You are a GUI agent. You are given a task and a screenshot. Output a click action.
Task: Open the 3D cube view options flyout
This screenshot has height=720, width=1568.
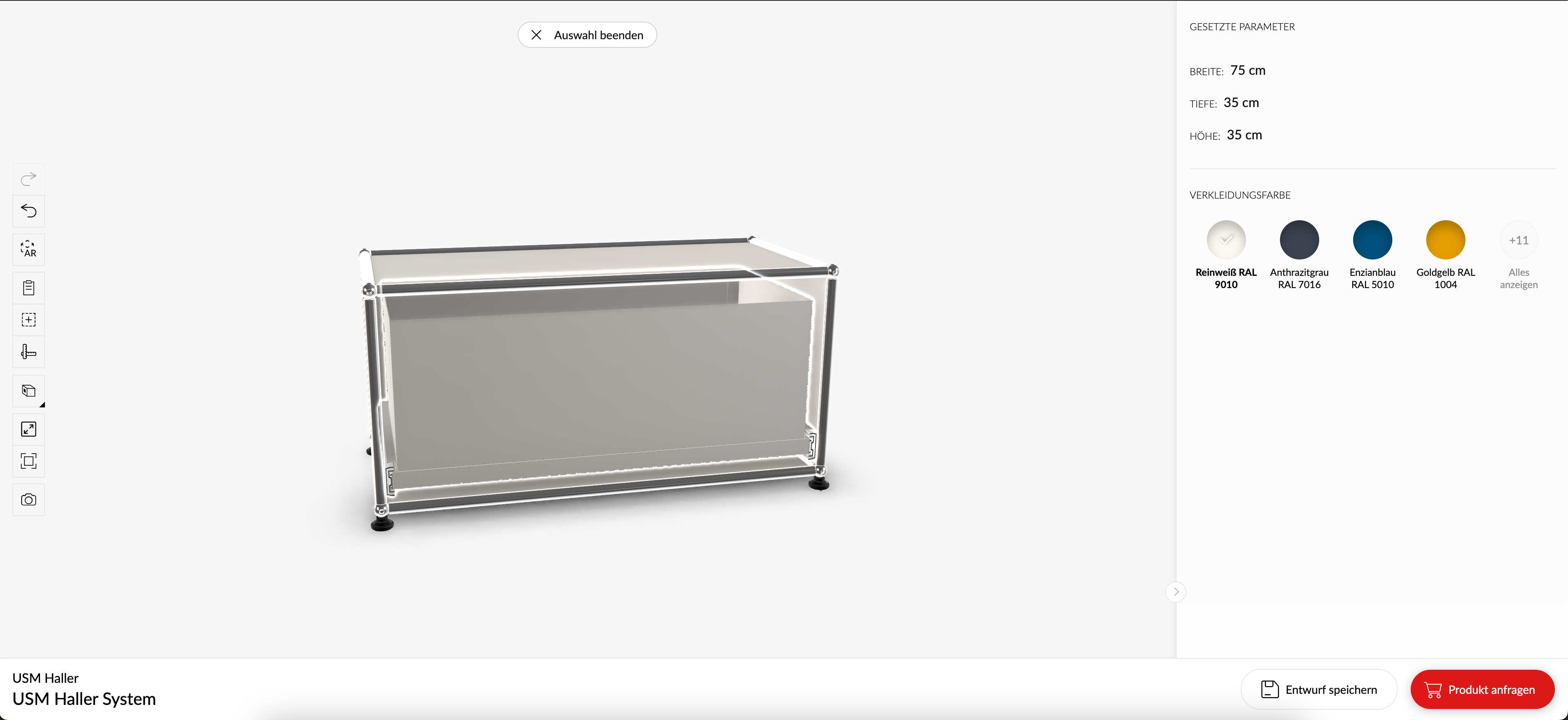(x=29, y=391)
